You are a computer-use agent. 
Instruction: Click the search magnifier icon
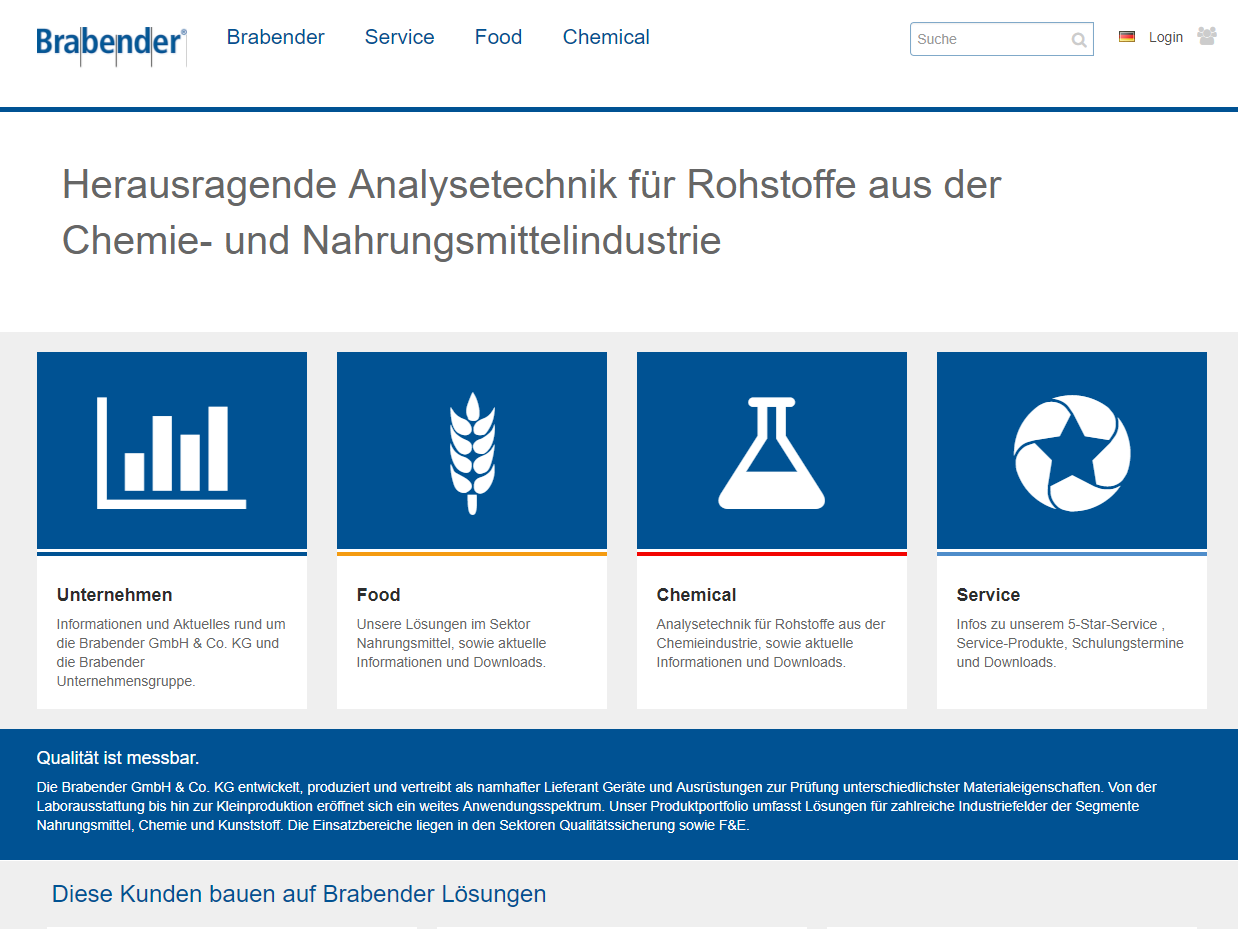[1079, 40]
